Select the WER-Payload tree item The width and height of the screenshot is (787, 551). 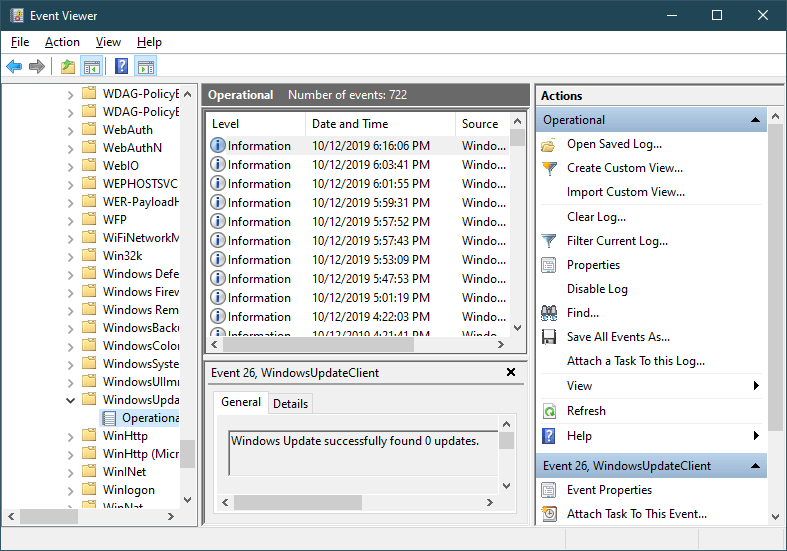141,202
